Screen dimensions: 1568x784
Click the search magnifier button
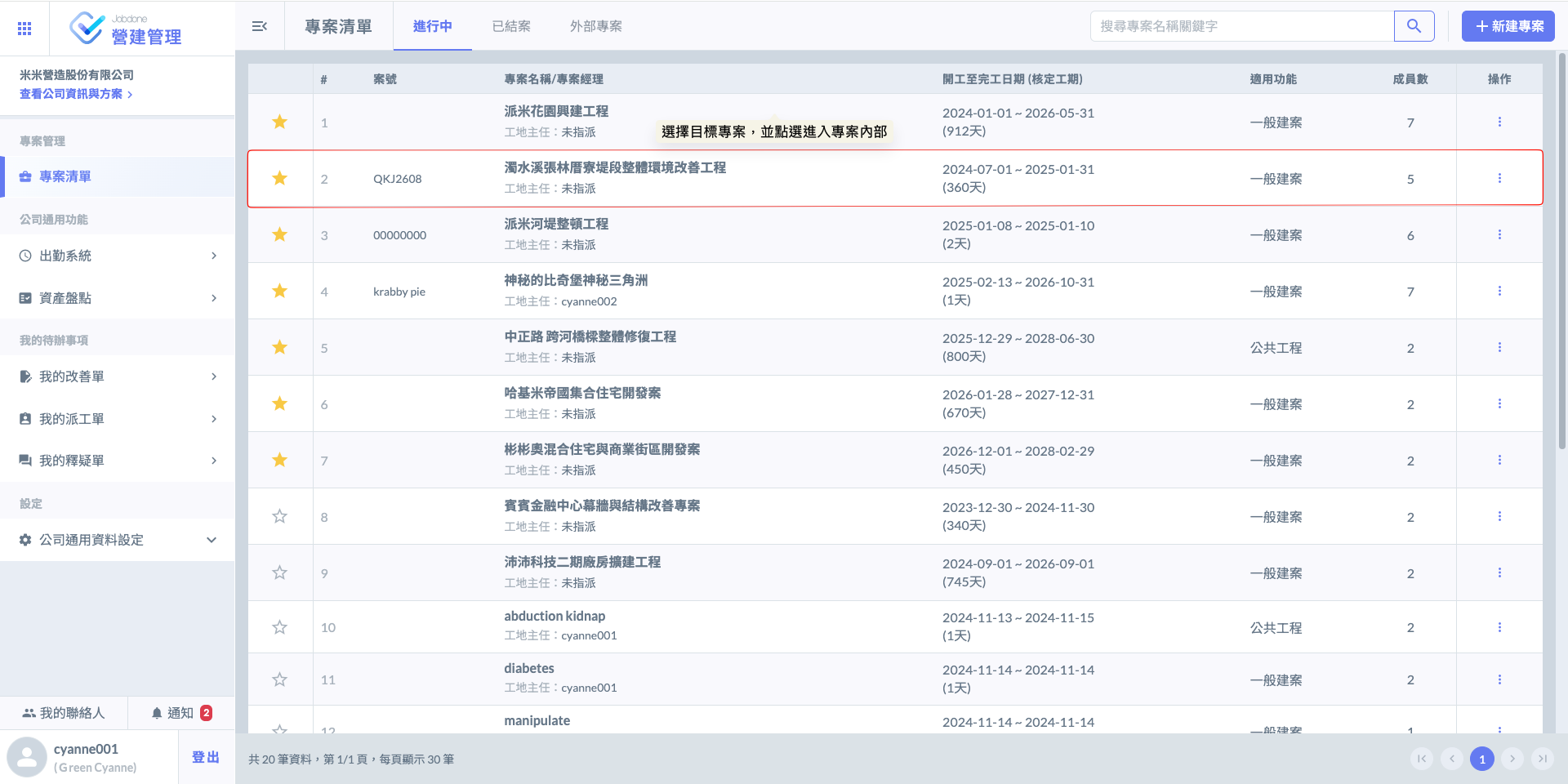click(1414, 26)
